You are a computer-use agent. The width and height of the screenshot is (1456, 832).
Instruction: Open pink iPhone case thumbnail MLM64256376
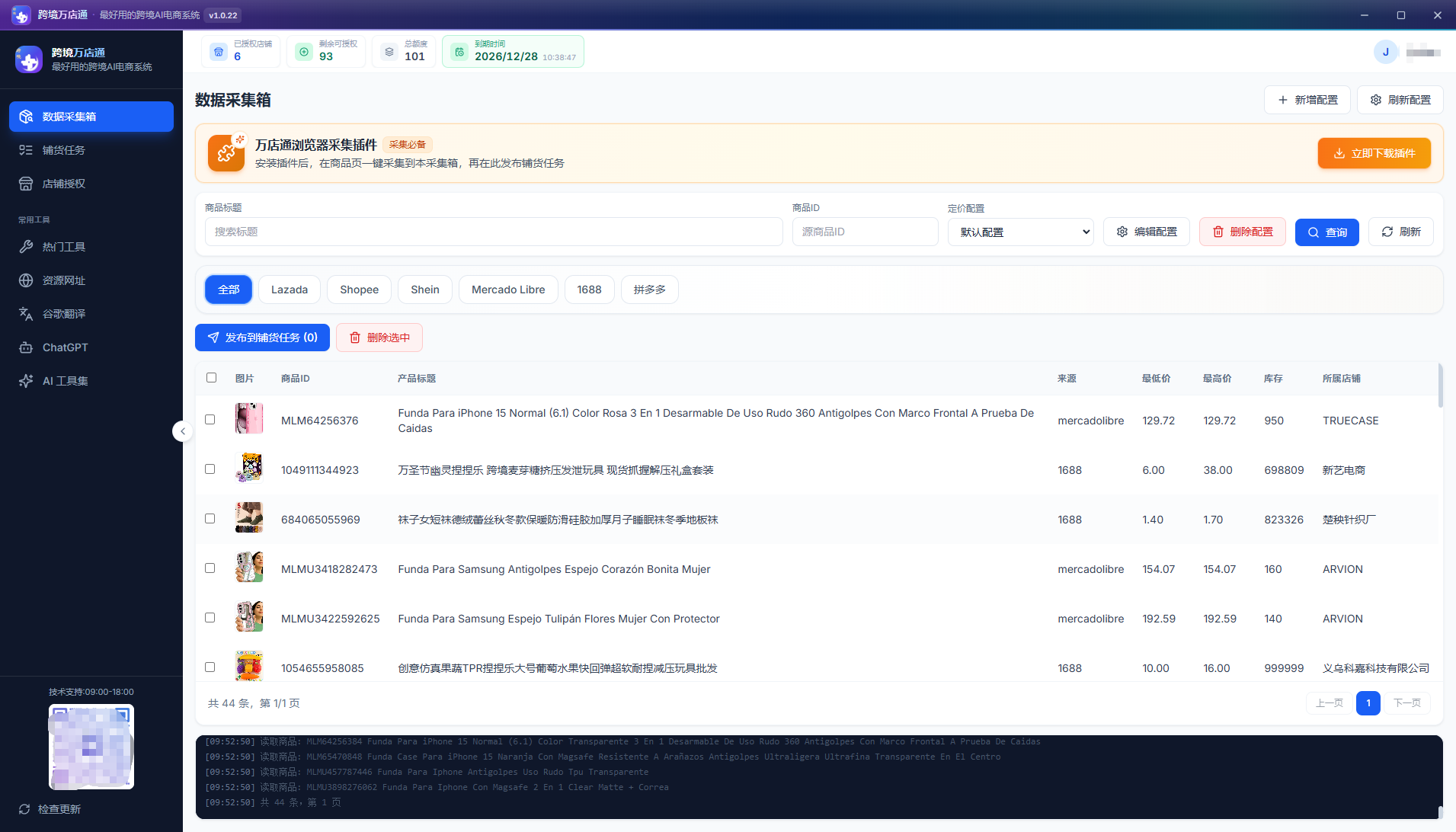pos(249,418)
